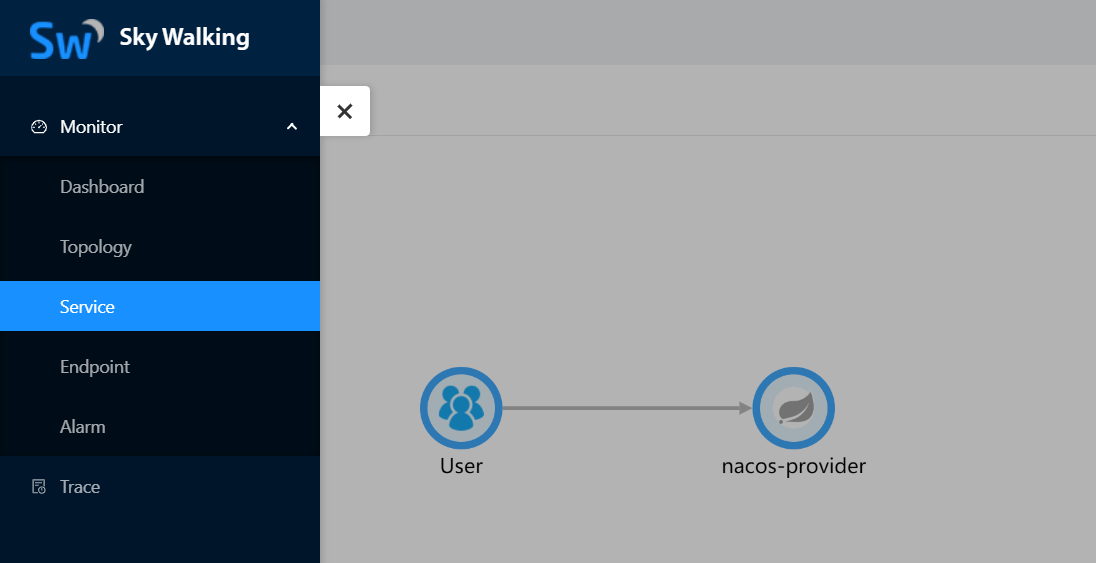Click the SkyWalking Sw logo
1096x563 pixels.
tap(66, 39)
